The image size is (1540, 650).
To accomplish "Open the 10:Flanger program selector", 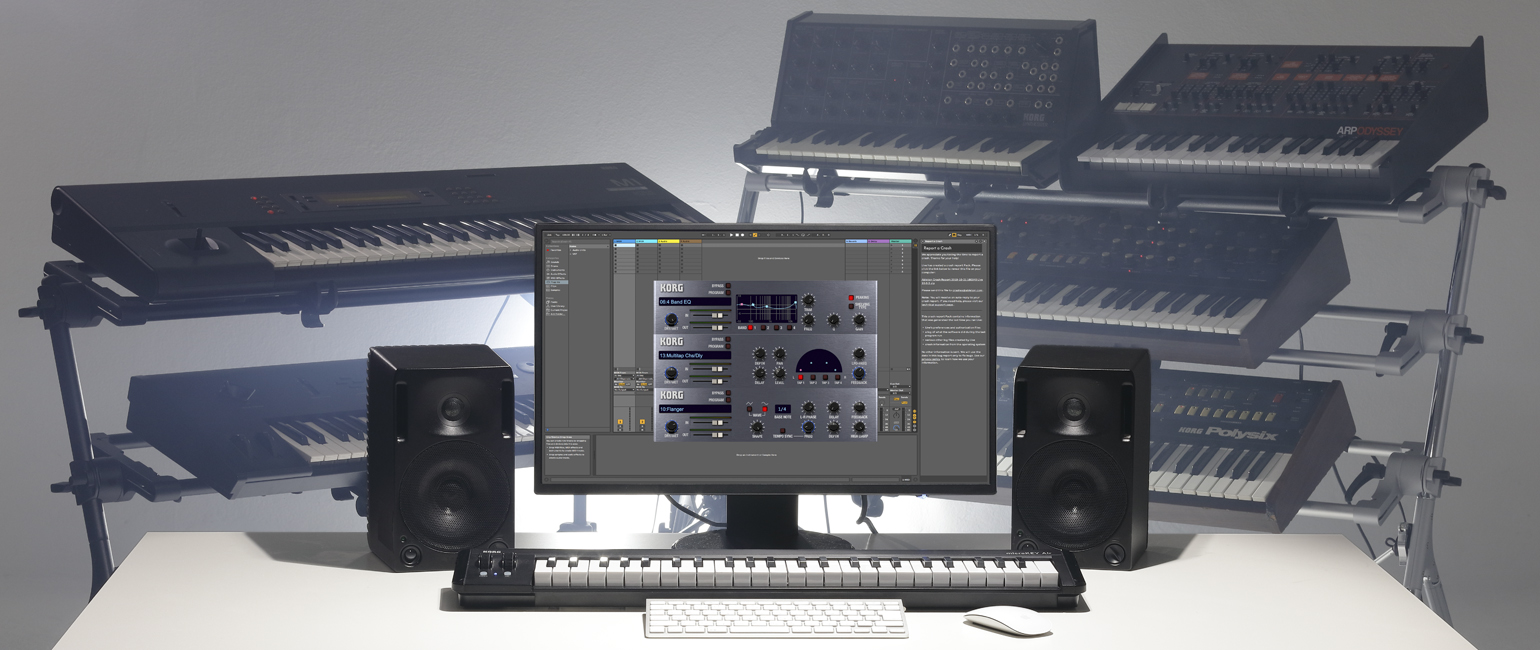I will tap(694, 409).
